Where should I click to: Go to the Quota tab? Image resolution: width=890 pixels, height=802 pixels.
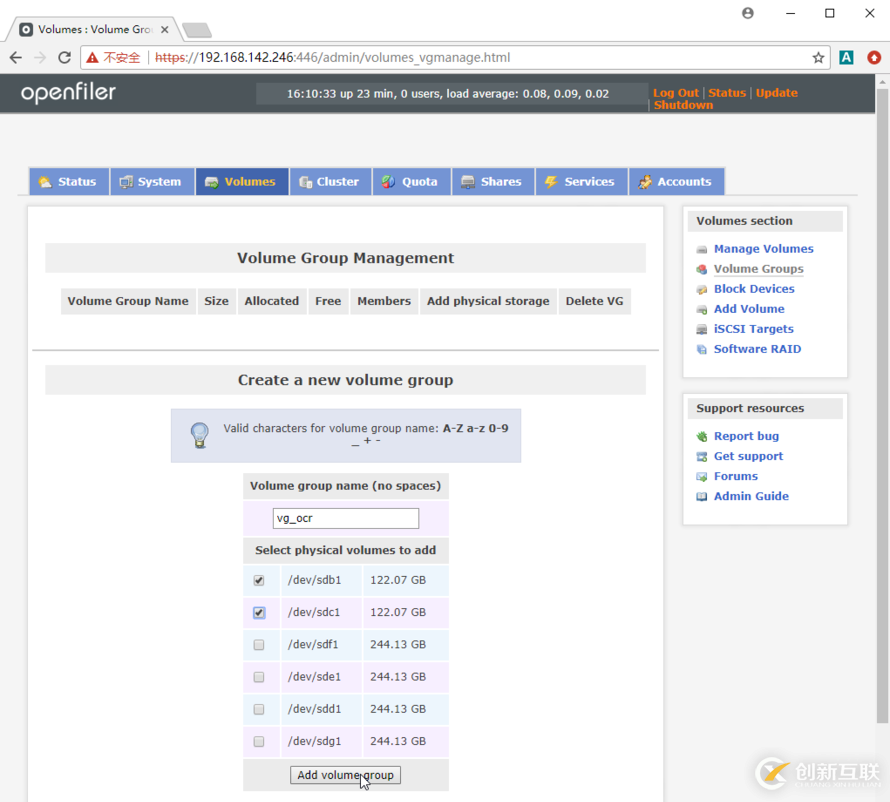[410, 182]
